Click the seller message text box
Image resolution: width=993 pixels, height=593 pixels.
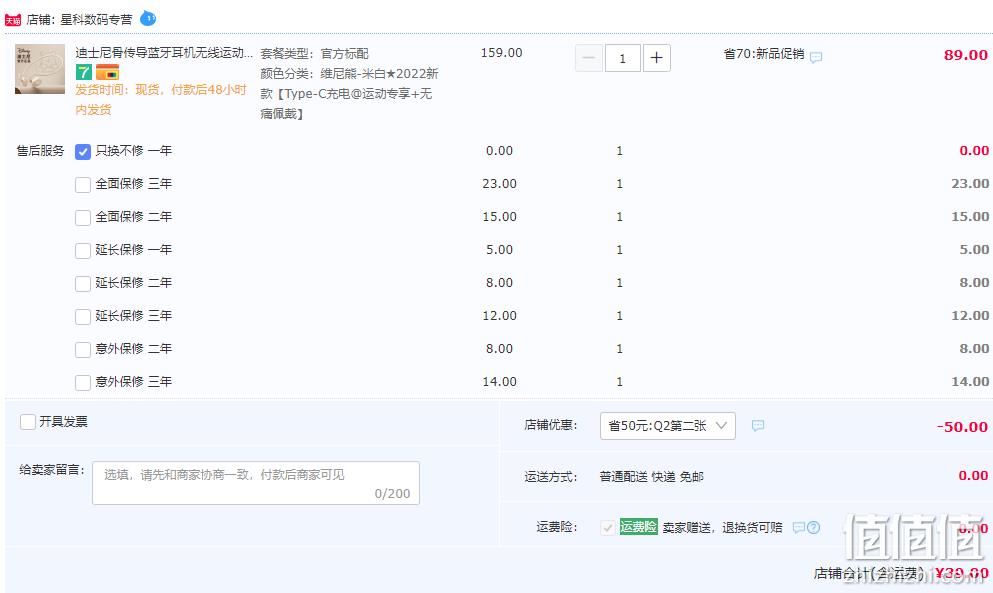click(x=256, y=483)
